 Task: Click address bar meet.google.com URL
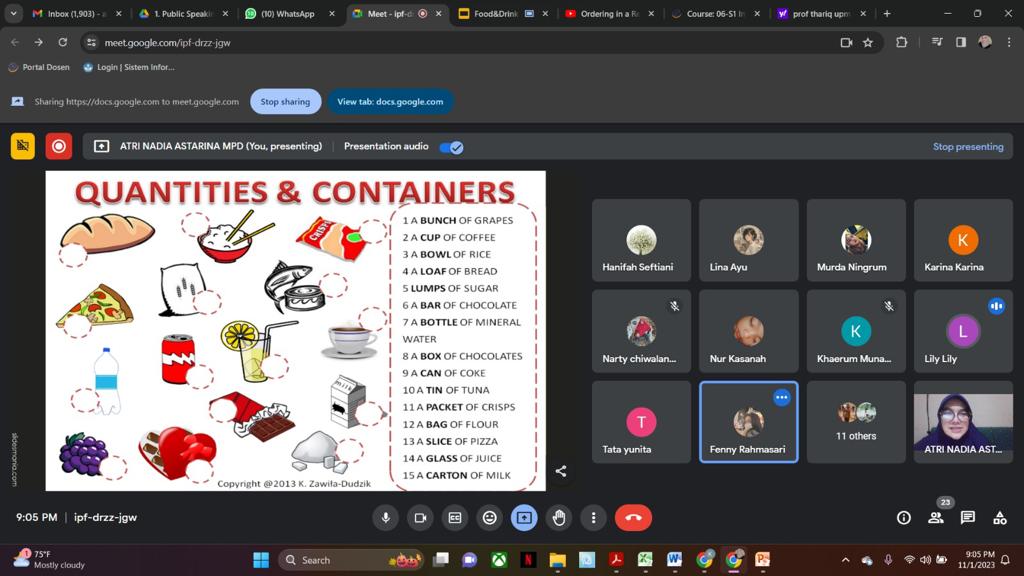[167, 42]
